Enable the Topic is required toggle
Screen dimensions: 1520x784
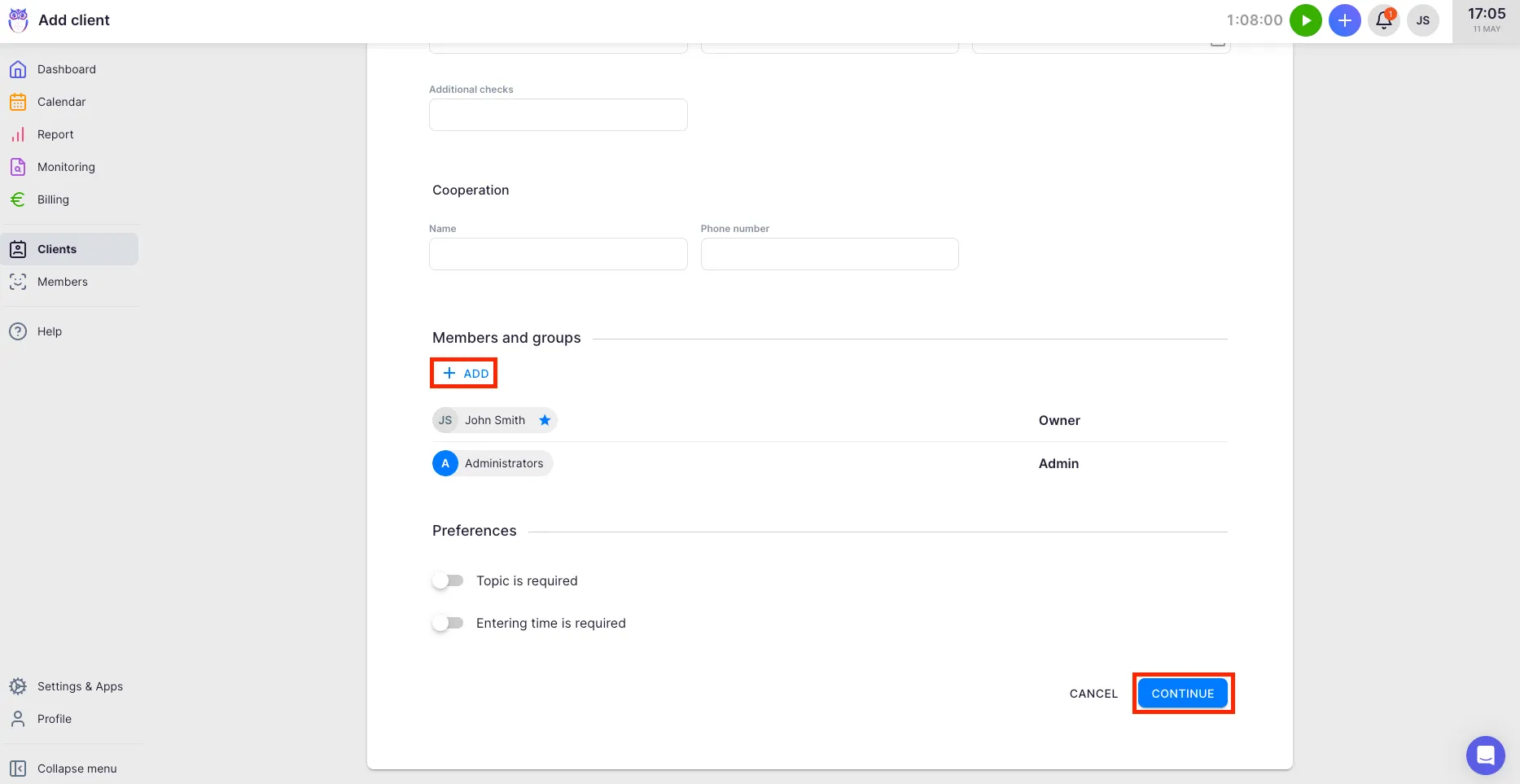pos(448,580)
